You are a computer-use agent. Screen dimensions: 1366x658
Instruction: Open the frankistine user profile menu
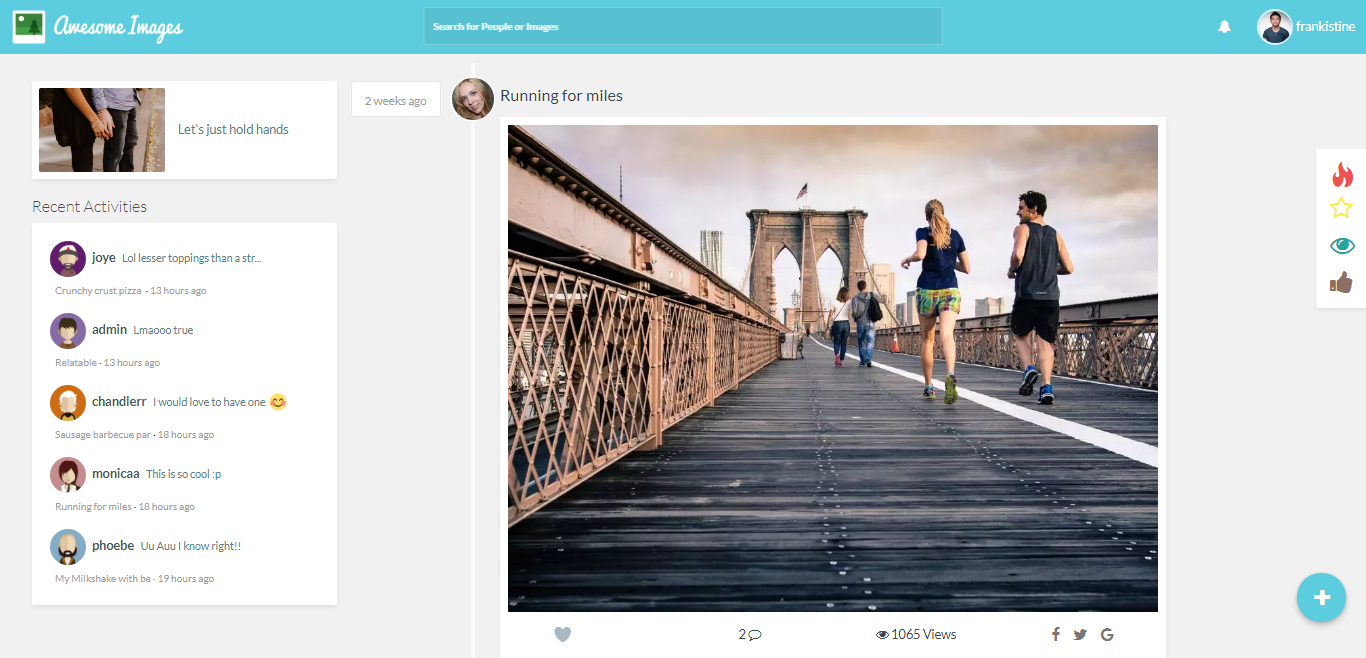[1306, 27]
